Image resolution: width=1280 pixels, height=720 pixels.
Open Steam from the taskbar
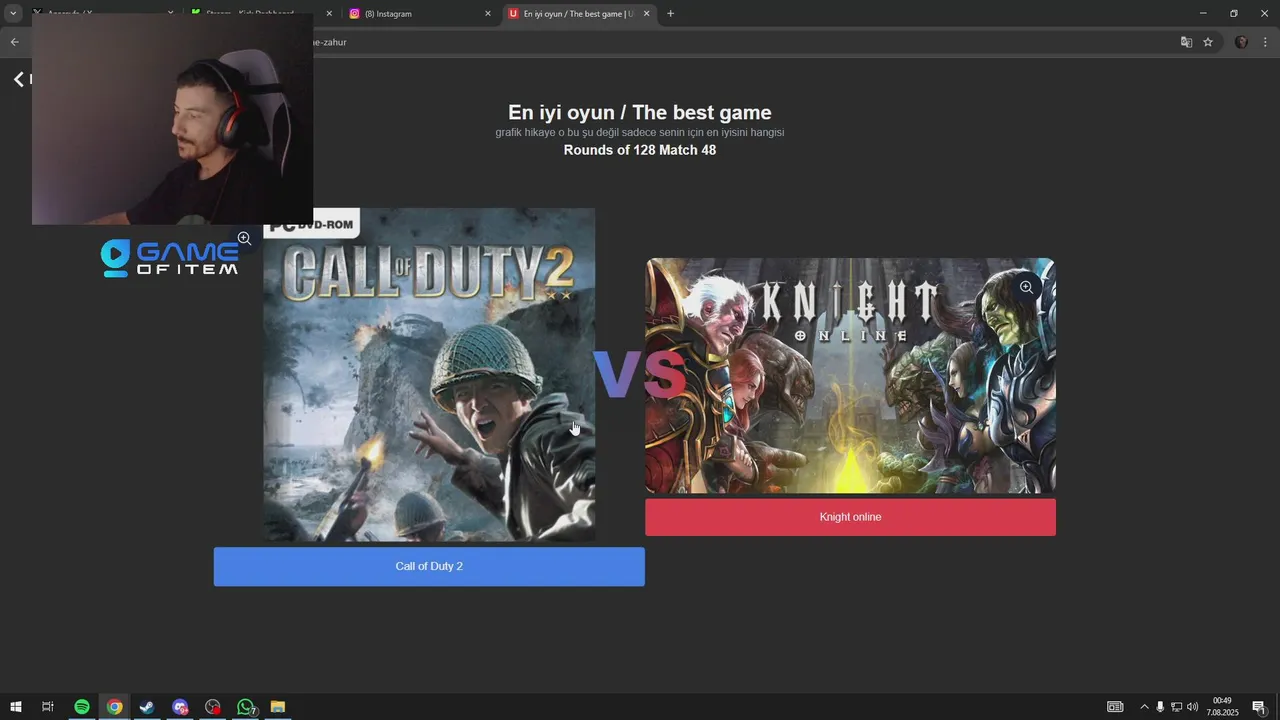tap(147, 707)
